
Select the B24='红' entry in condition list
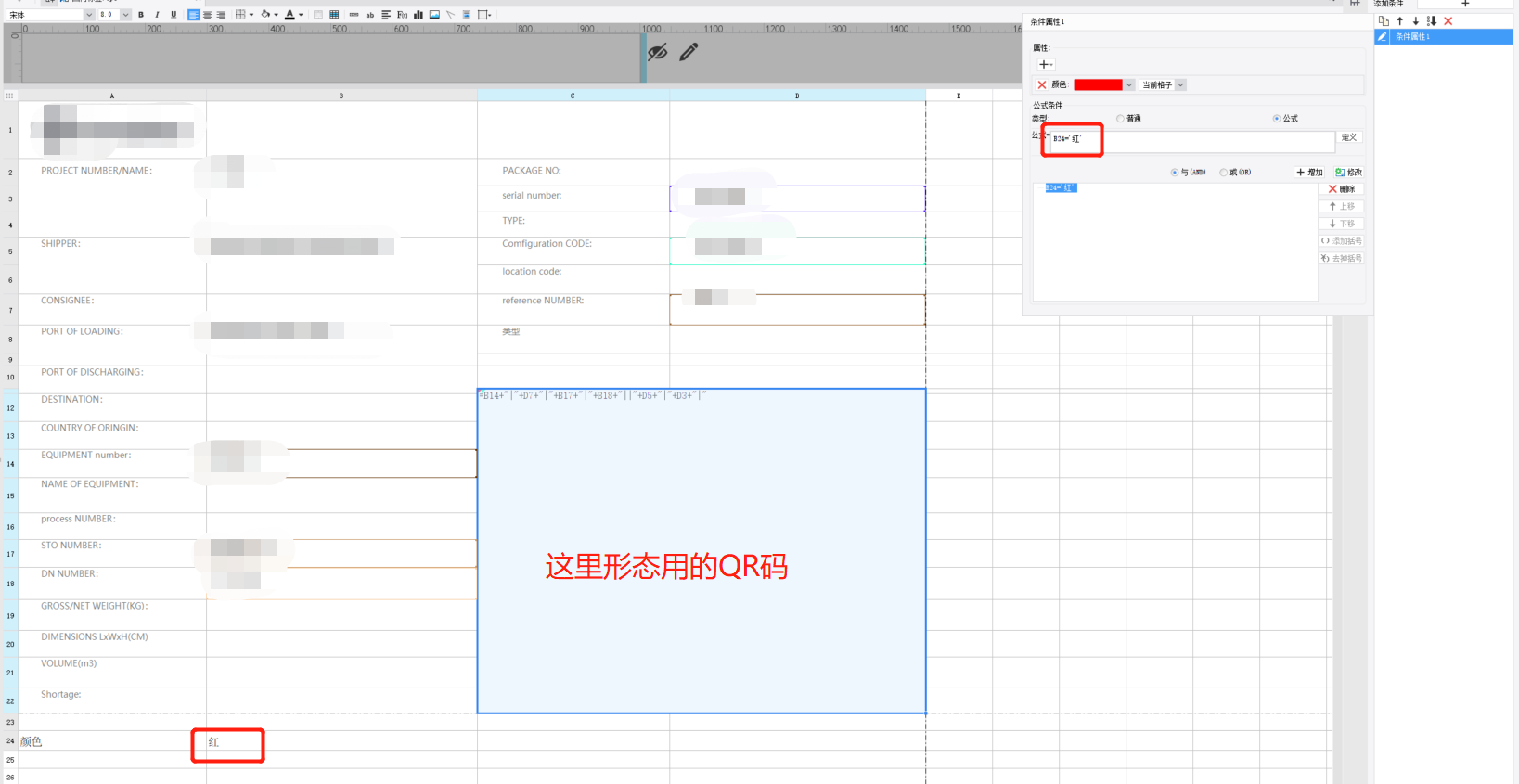[1062, 188]
